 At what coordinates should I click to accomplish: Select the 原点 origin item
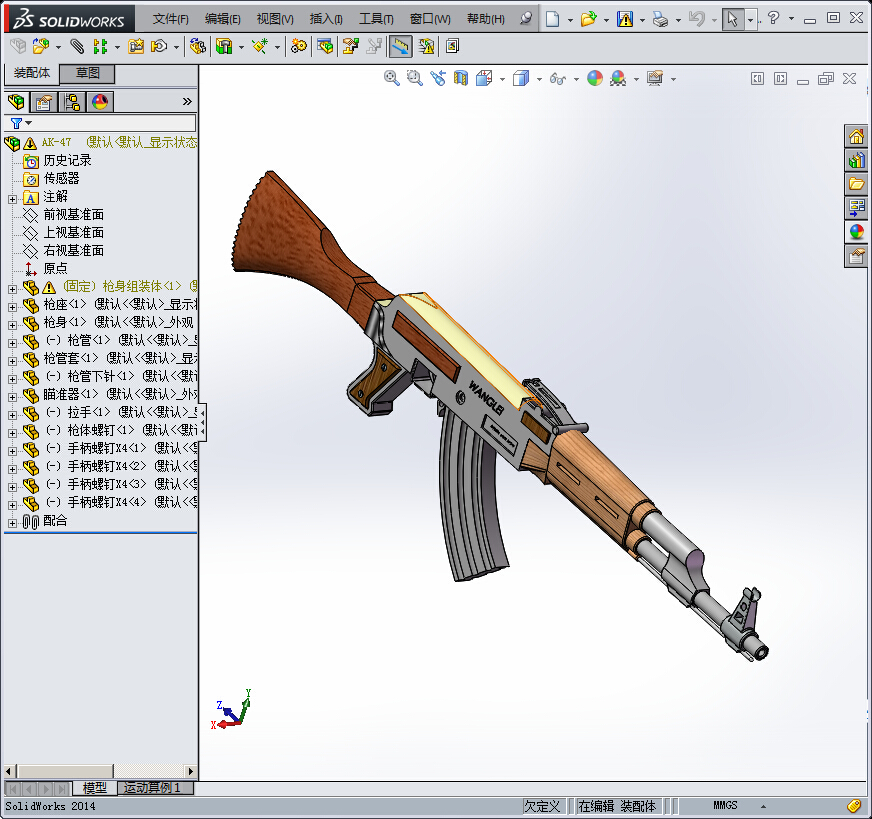pyautogui.click(x=55, y=269)
